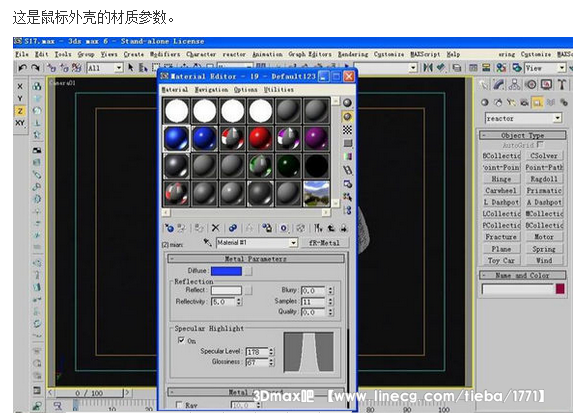Increment the Specular Level spinner
Image resolution: width=574 pixels, height=413 pixels.
tap(271, 350)
